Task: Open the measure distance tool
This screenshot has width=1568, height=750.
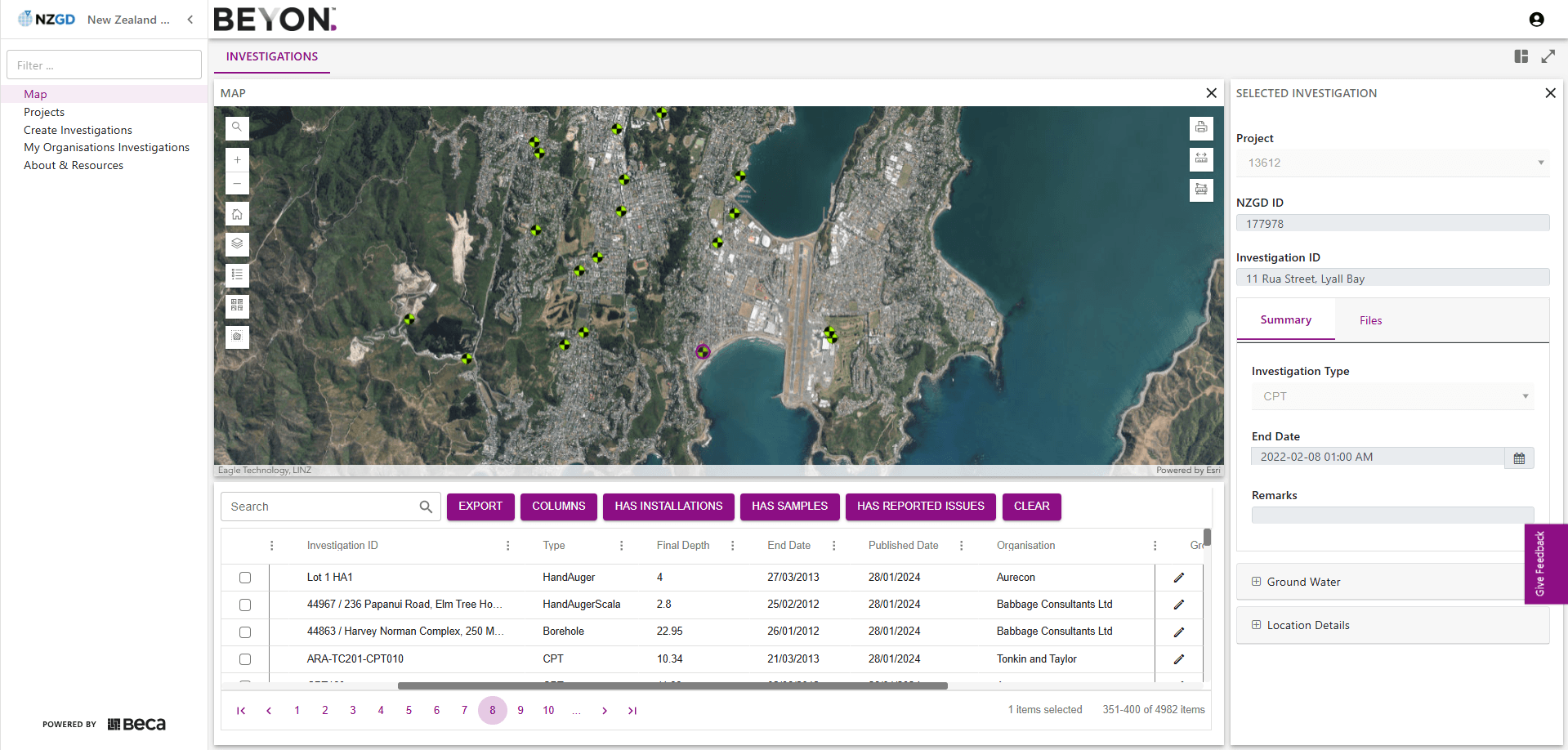Action: coord(1201,159)
